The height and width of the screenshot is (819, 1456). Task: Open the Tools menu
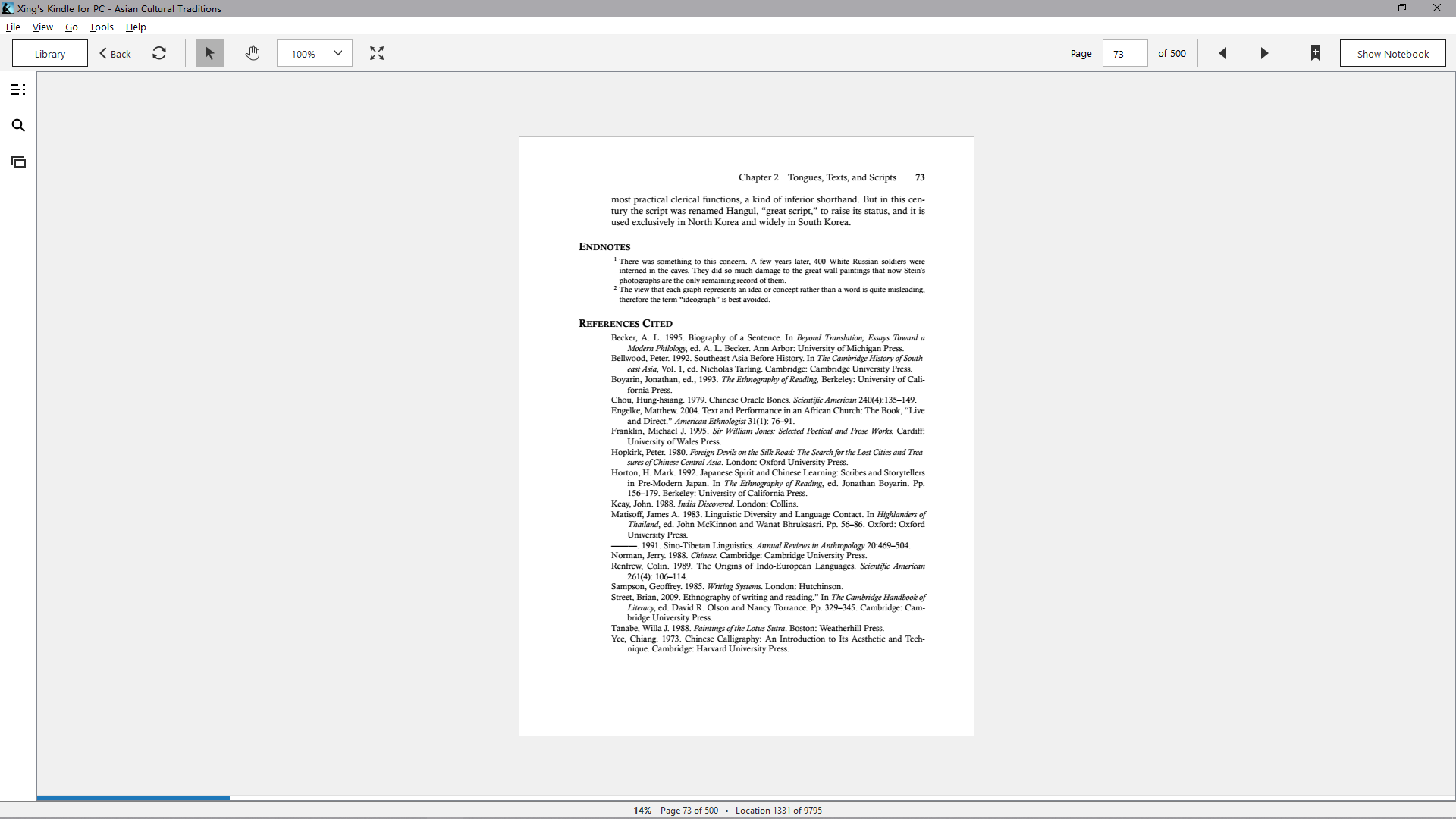(102, 27)
